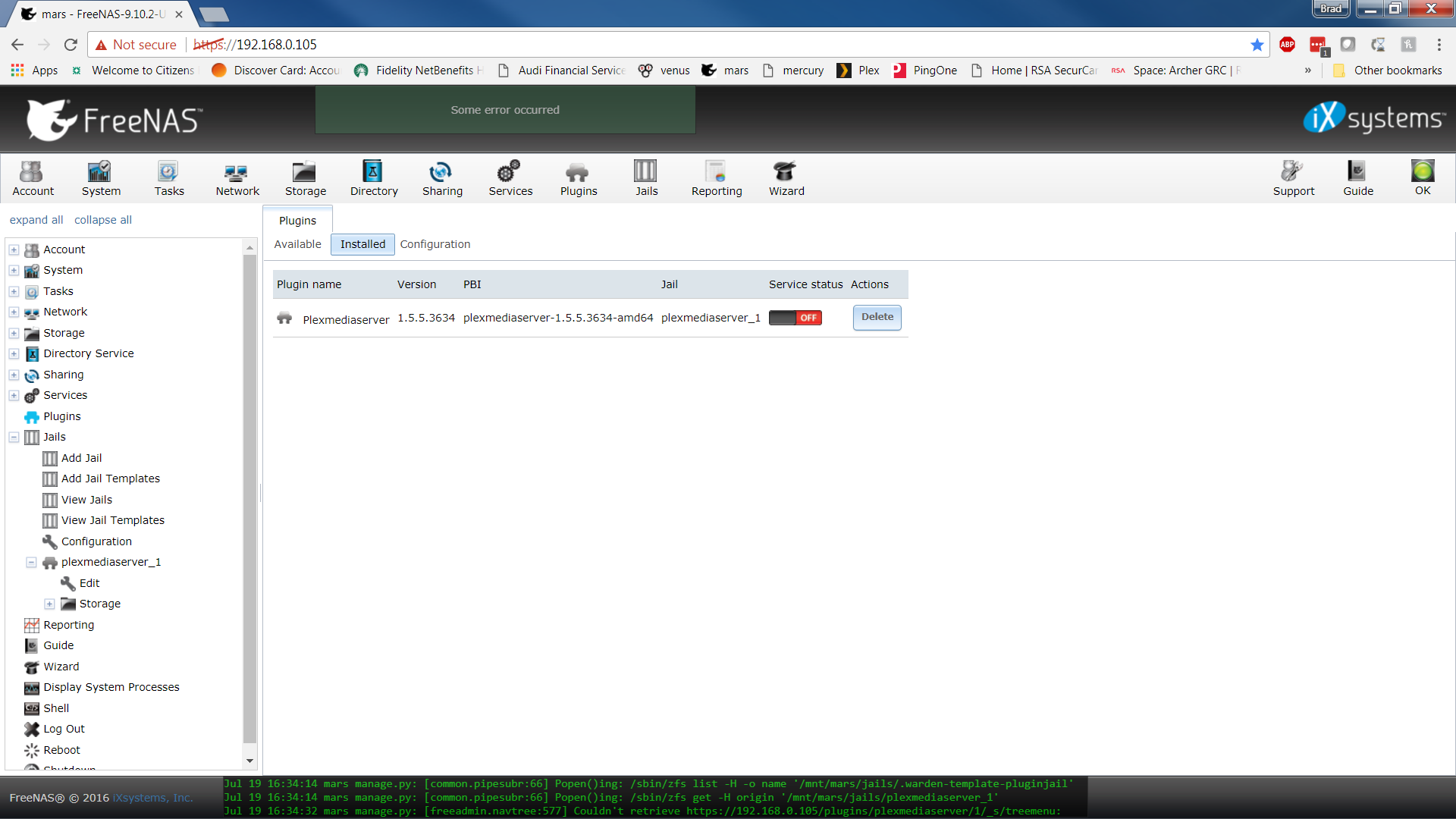Viewport: 1456px width, 819px height.
Task: Click the Some error occurred notification
Action: point(505,110)
